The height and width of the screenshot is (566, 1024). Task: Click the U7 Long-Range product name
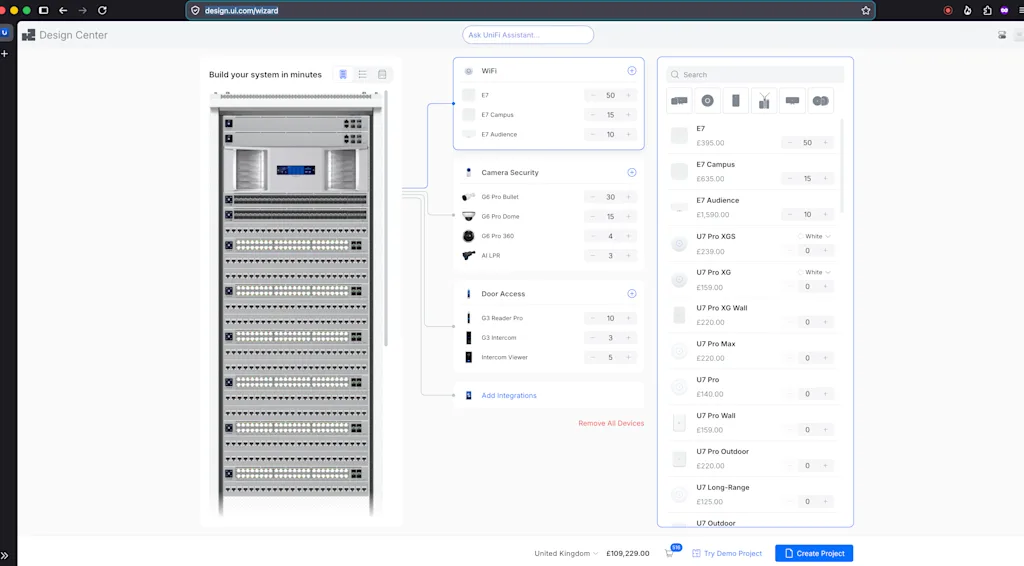pyautogui.click(x=722, y=487)
